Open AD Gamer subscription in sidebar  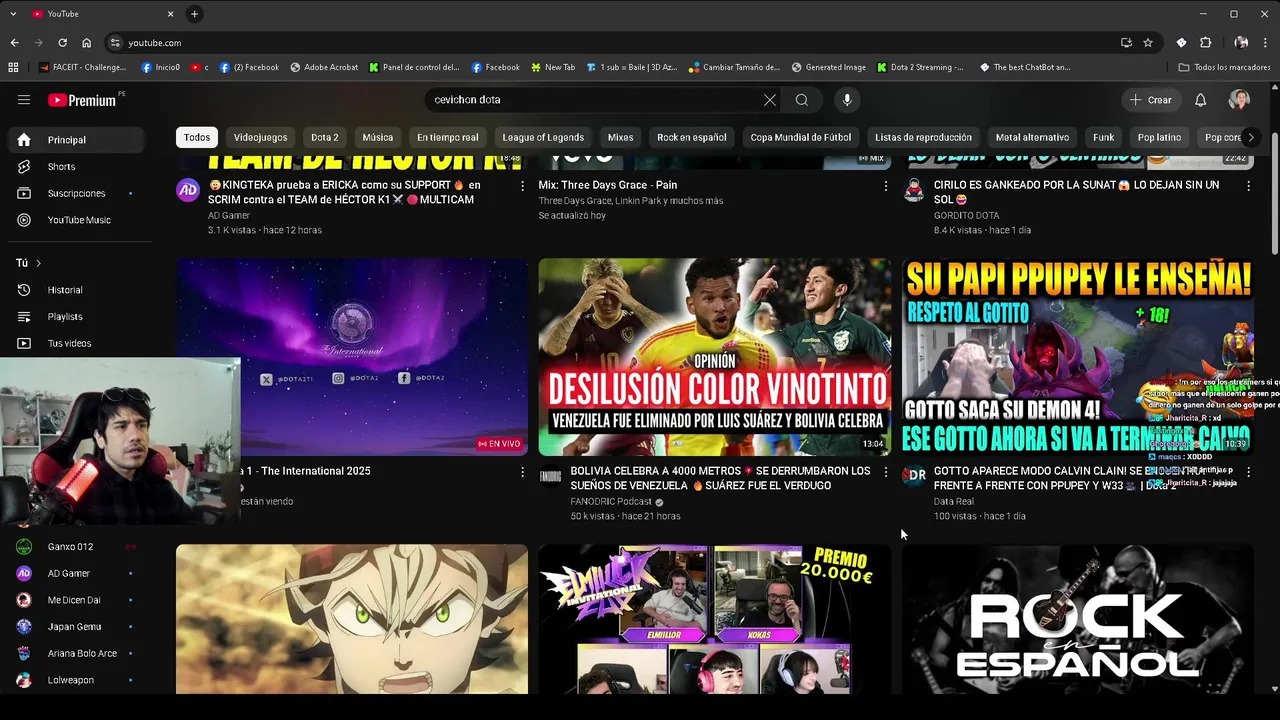76,573
